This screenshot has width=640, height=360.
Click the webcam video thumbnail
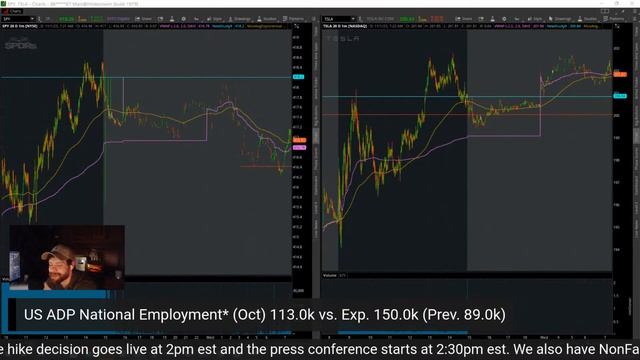tap(67, 258)
